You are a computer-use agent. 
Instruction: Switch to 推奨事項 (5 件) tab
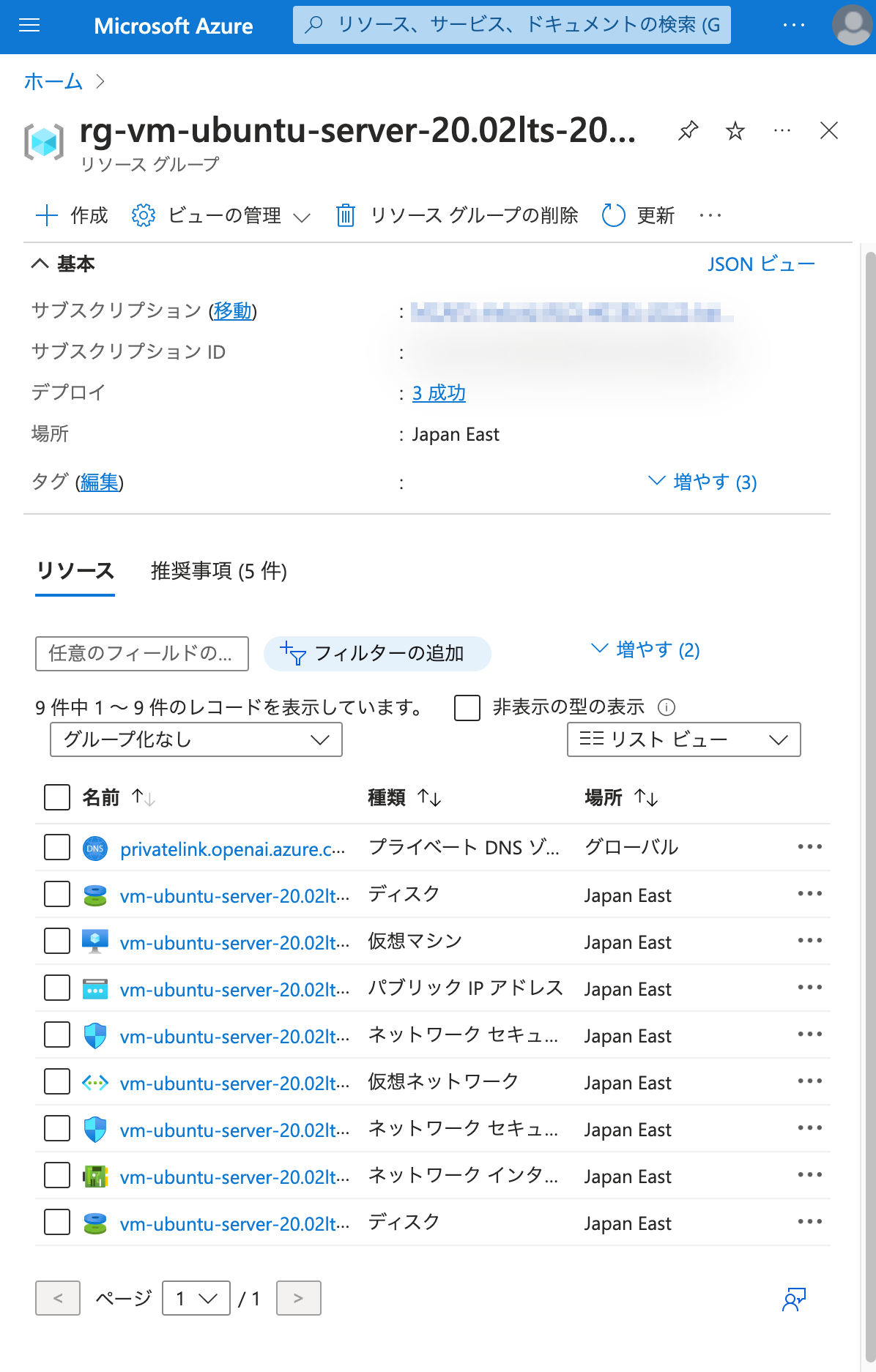coord(218,571)
